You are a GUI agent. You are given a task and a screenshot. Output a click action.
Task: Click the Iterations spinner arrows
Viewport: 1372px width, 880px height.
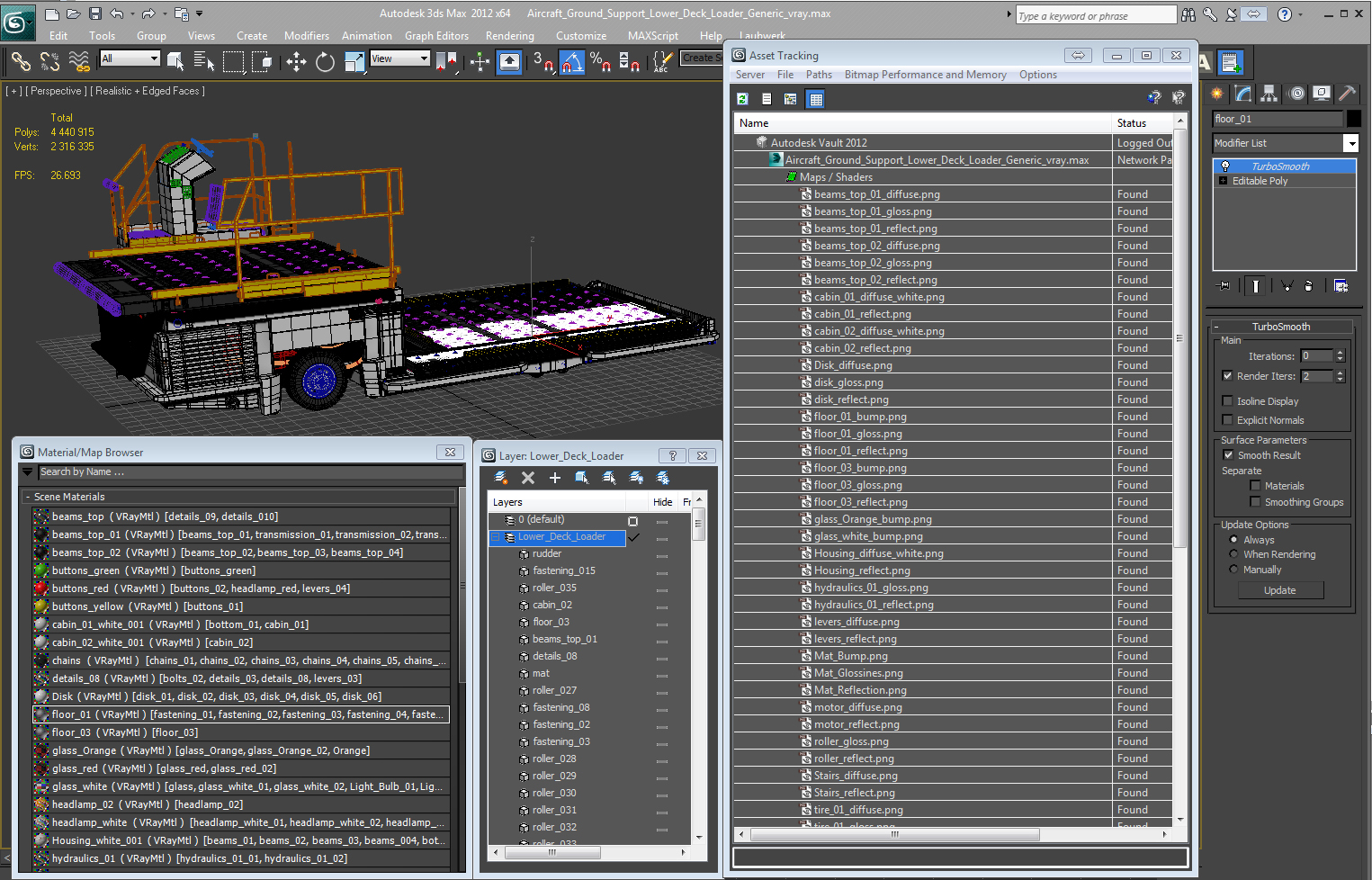tap(1340, 356)
